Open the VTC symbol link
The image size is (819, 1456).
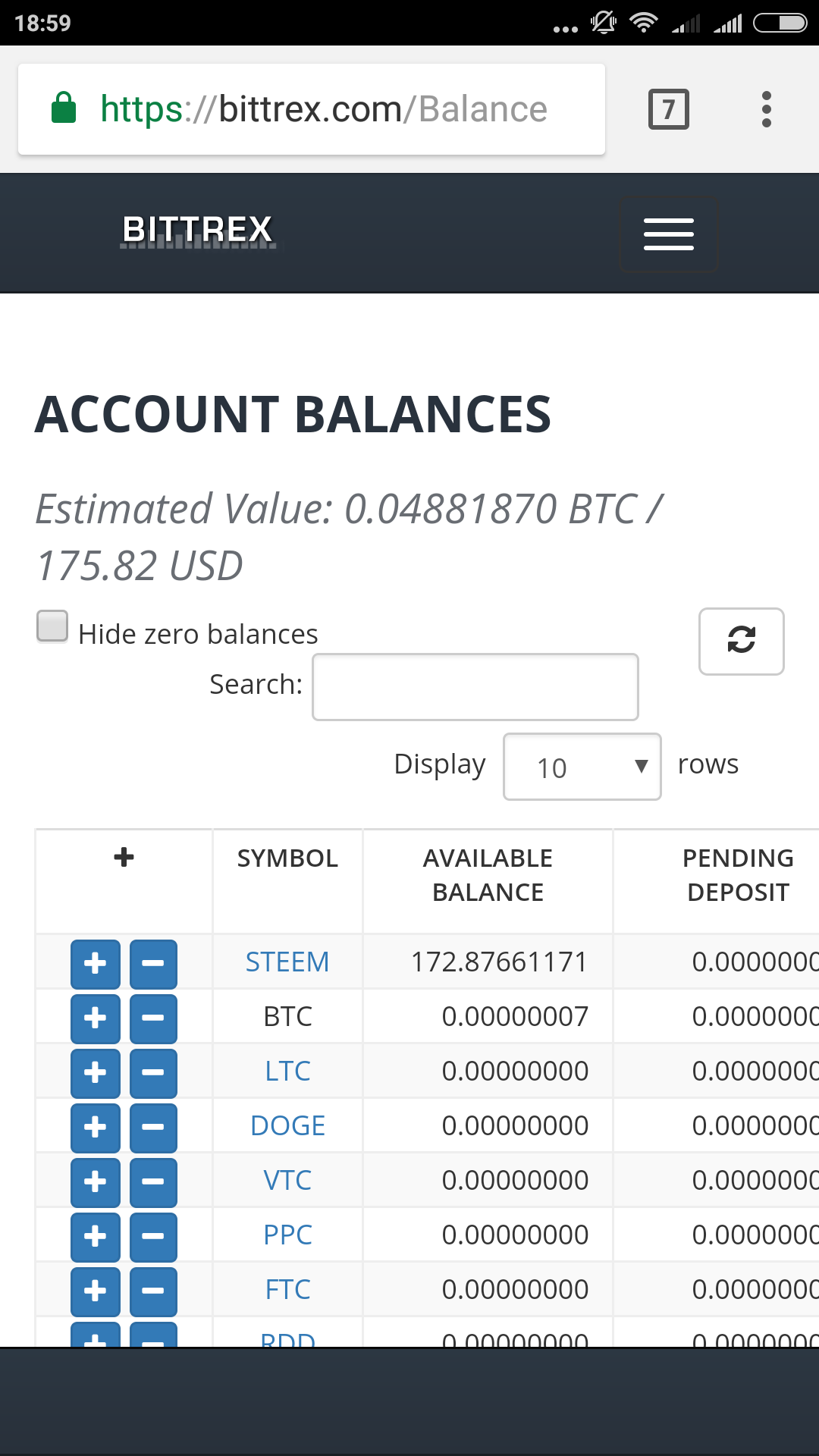287,1181
